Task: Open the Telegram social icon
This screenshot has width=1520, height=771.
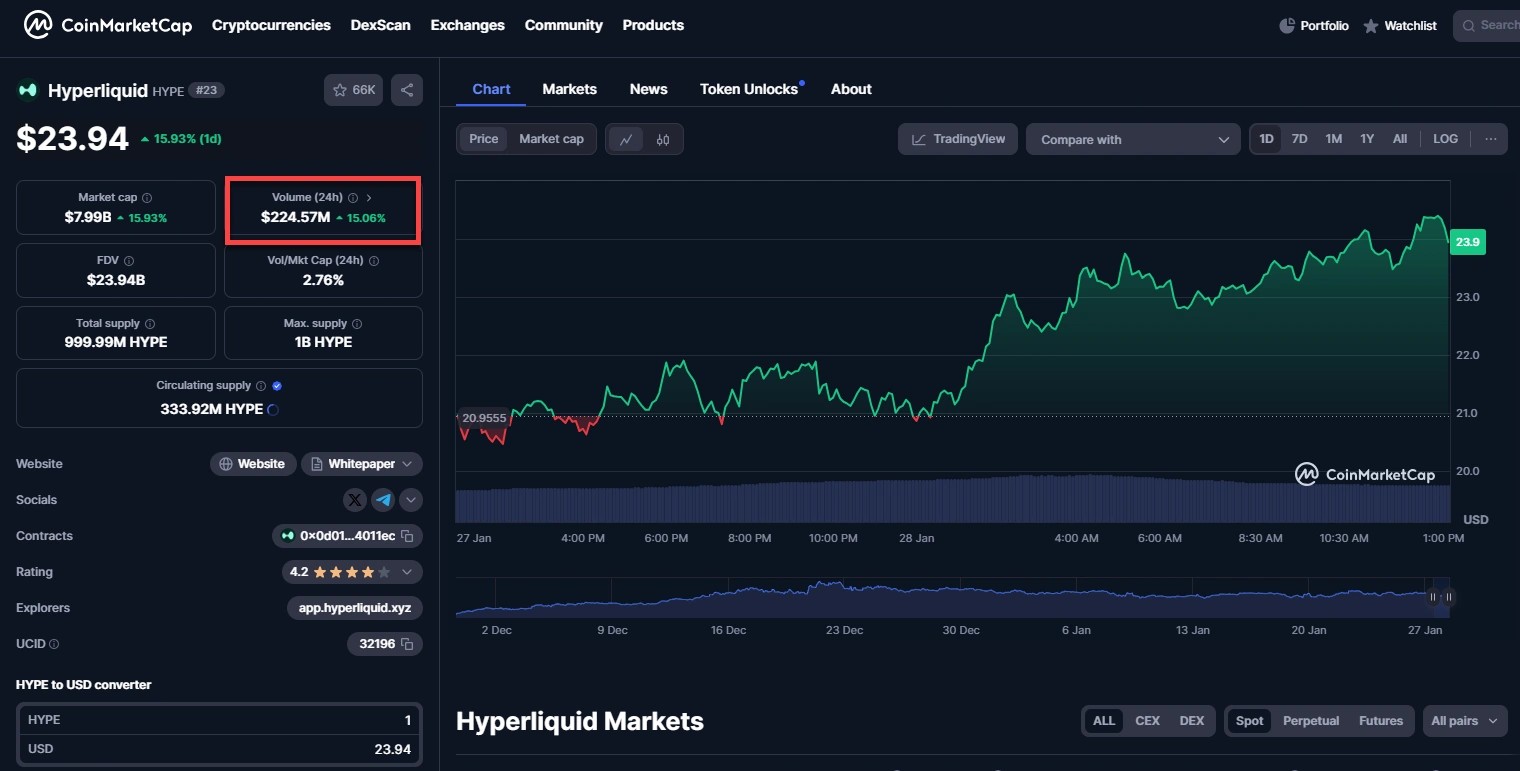Action: (383, 500)
